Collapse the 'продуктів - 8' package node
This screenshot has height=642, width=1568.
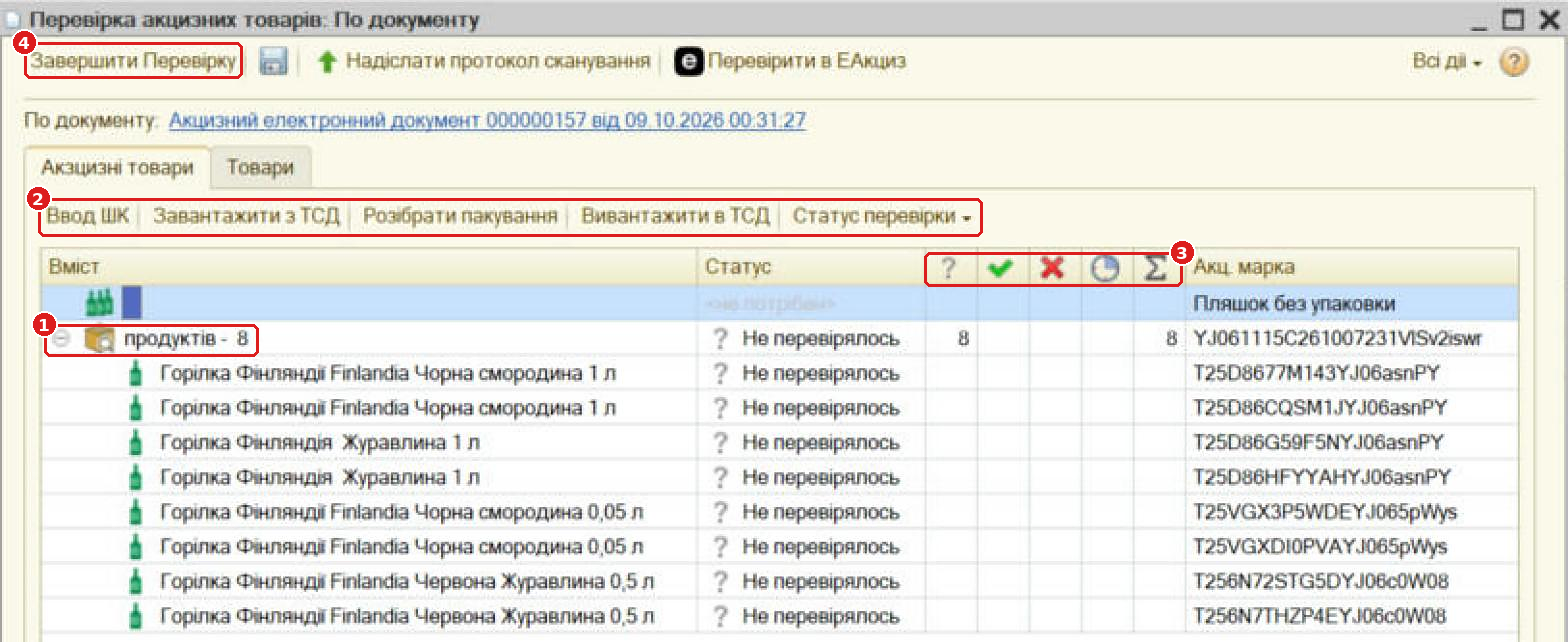(61, 340)
